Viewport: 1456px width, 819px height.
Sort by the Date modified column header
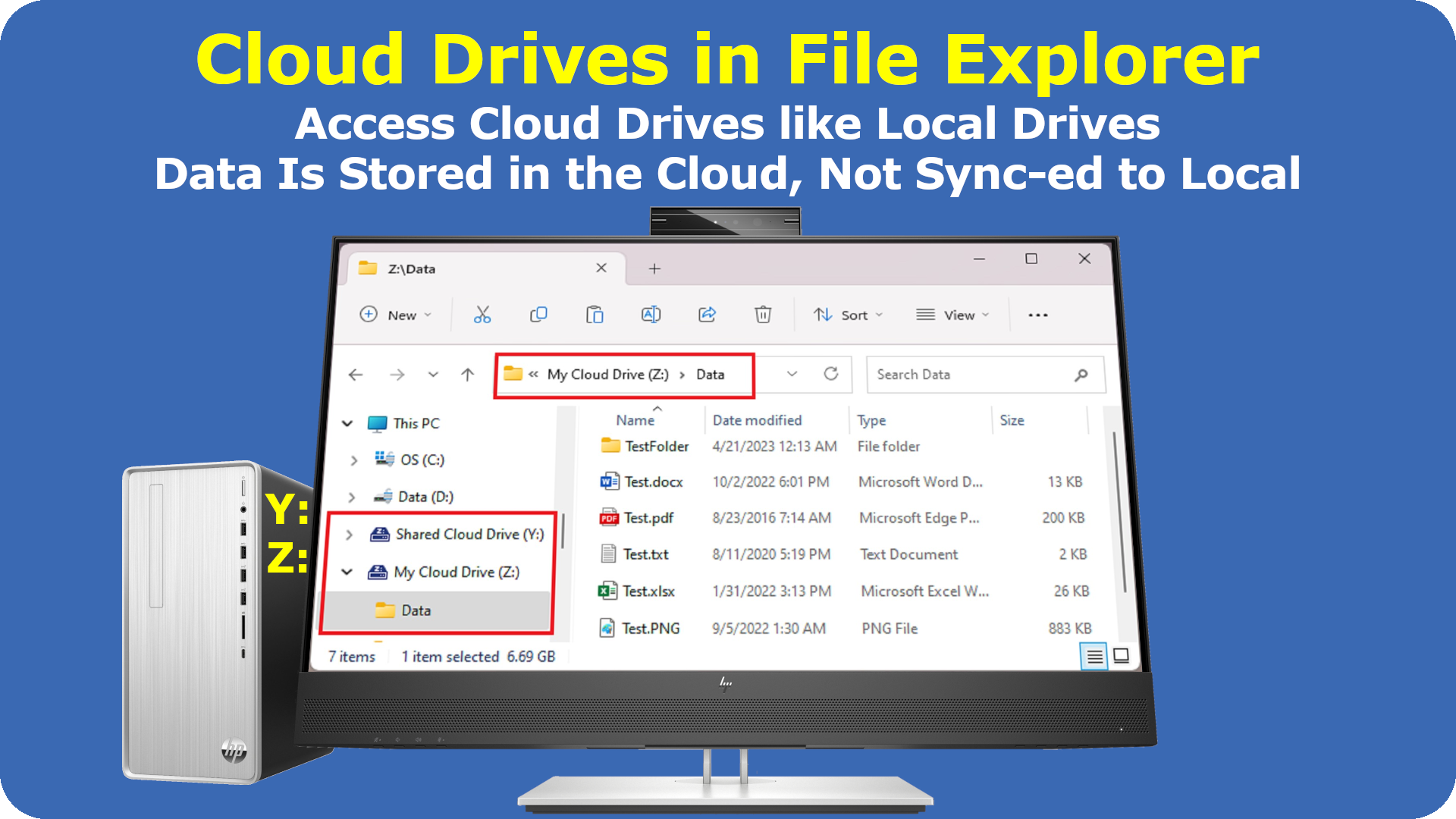[x=757, y=420]
